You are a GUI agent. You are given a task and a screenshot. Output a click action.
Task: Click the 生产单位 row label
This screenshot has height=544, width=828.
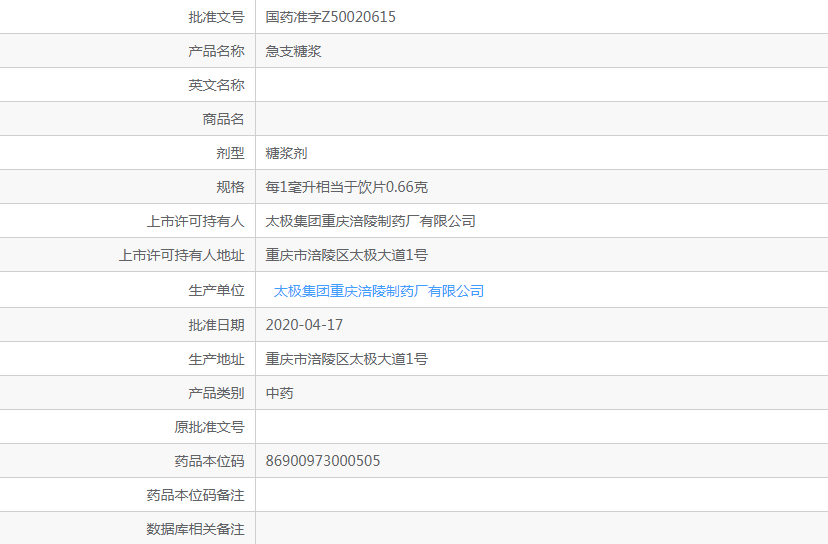click(x=217, y=290)
